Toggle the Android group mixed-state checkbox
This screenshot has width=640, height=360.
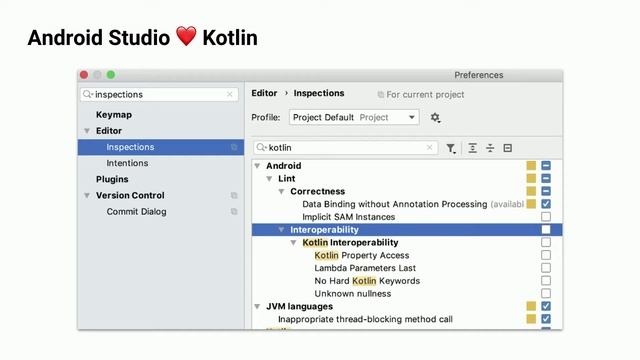click(x=546, y=166)
